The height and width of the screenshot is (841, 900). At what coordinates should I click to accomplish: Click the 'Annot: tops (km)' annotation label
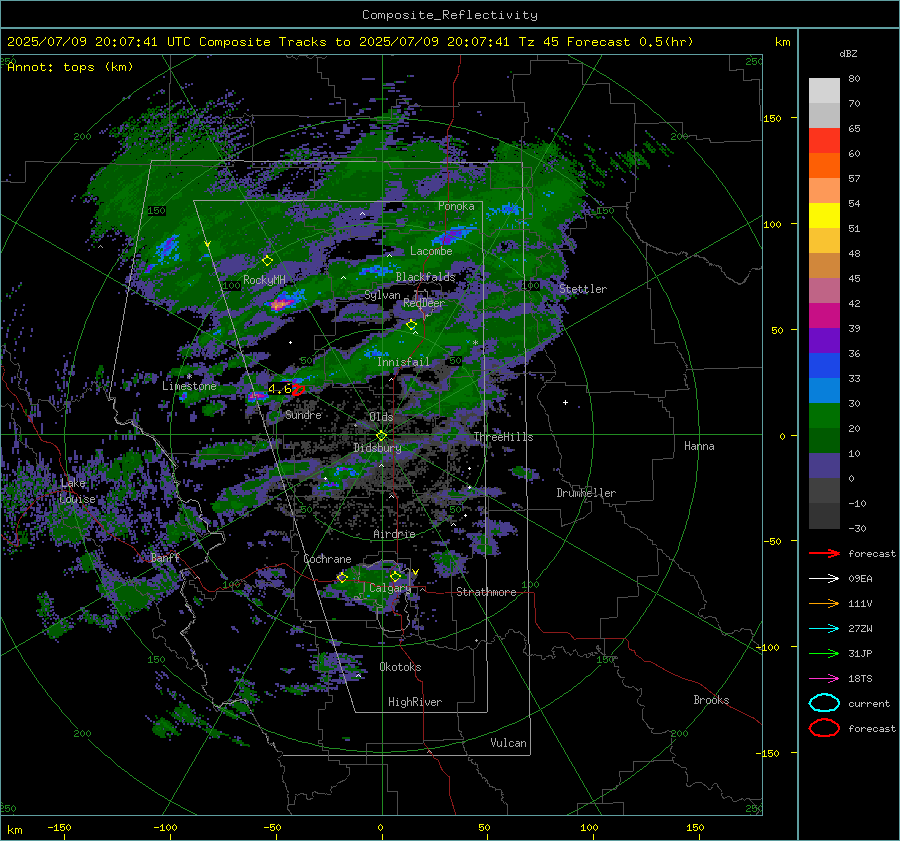point(70,67)
